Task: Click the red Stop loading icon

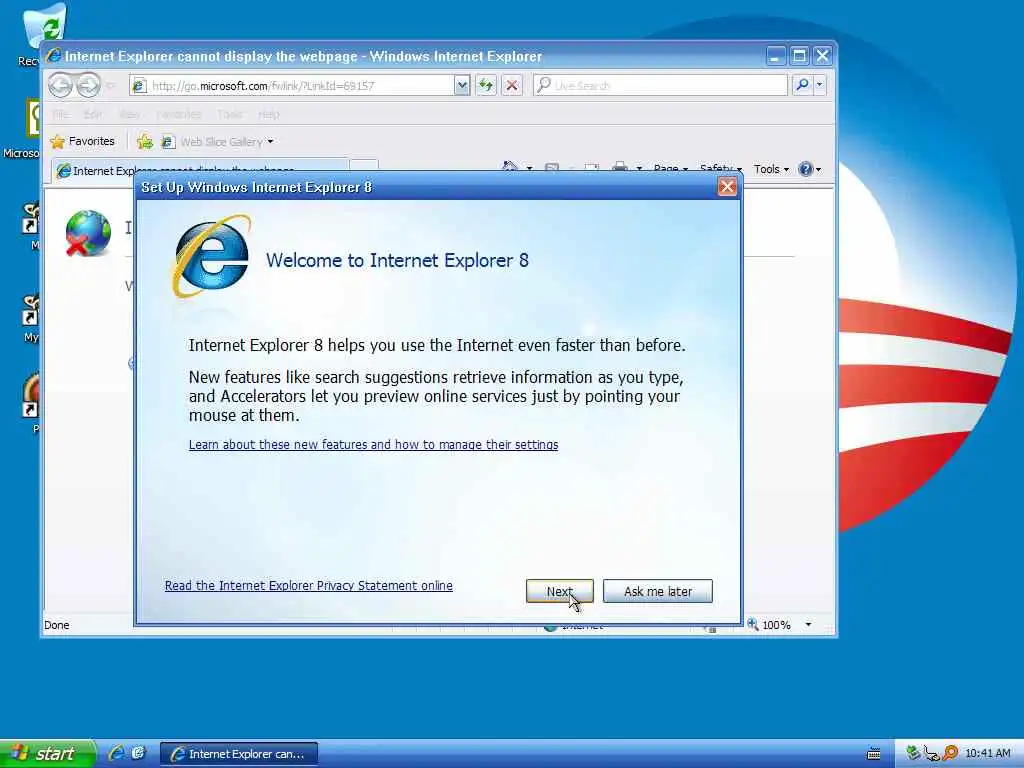Action: tap(512, 86)
